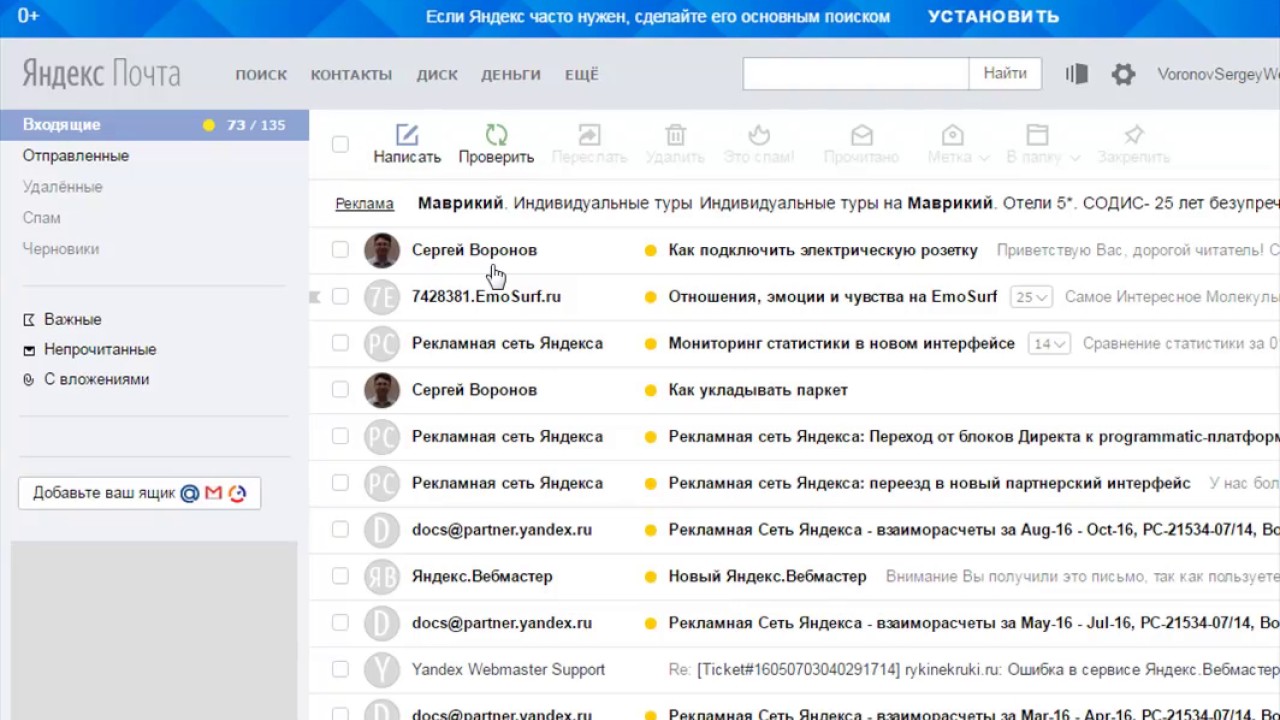Screen dimensions: 1280x720
Task: Check the box for Переход от блоков Директа
Action: 340,437
